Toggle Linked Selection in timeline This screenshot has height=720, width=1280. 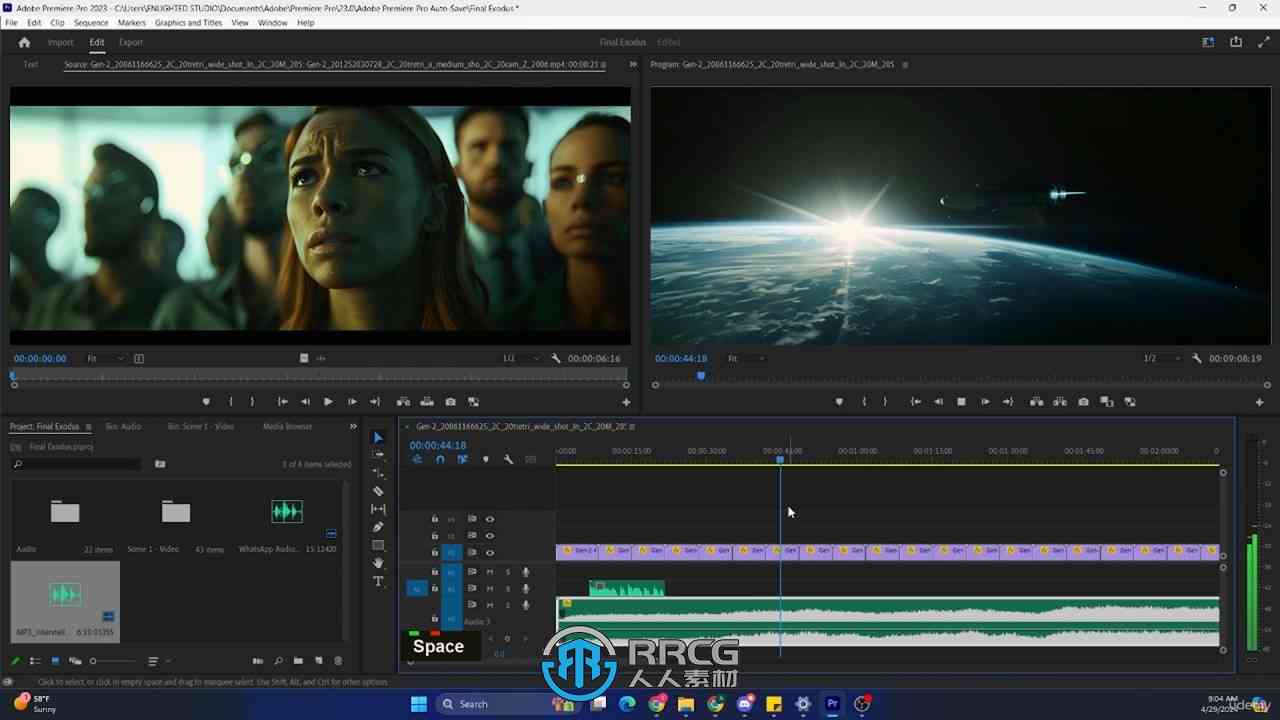coord(462,459)
